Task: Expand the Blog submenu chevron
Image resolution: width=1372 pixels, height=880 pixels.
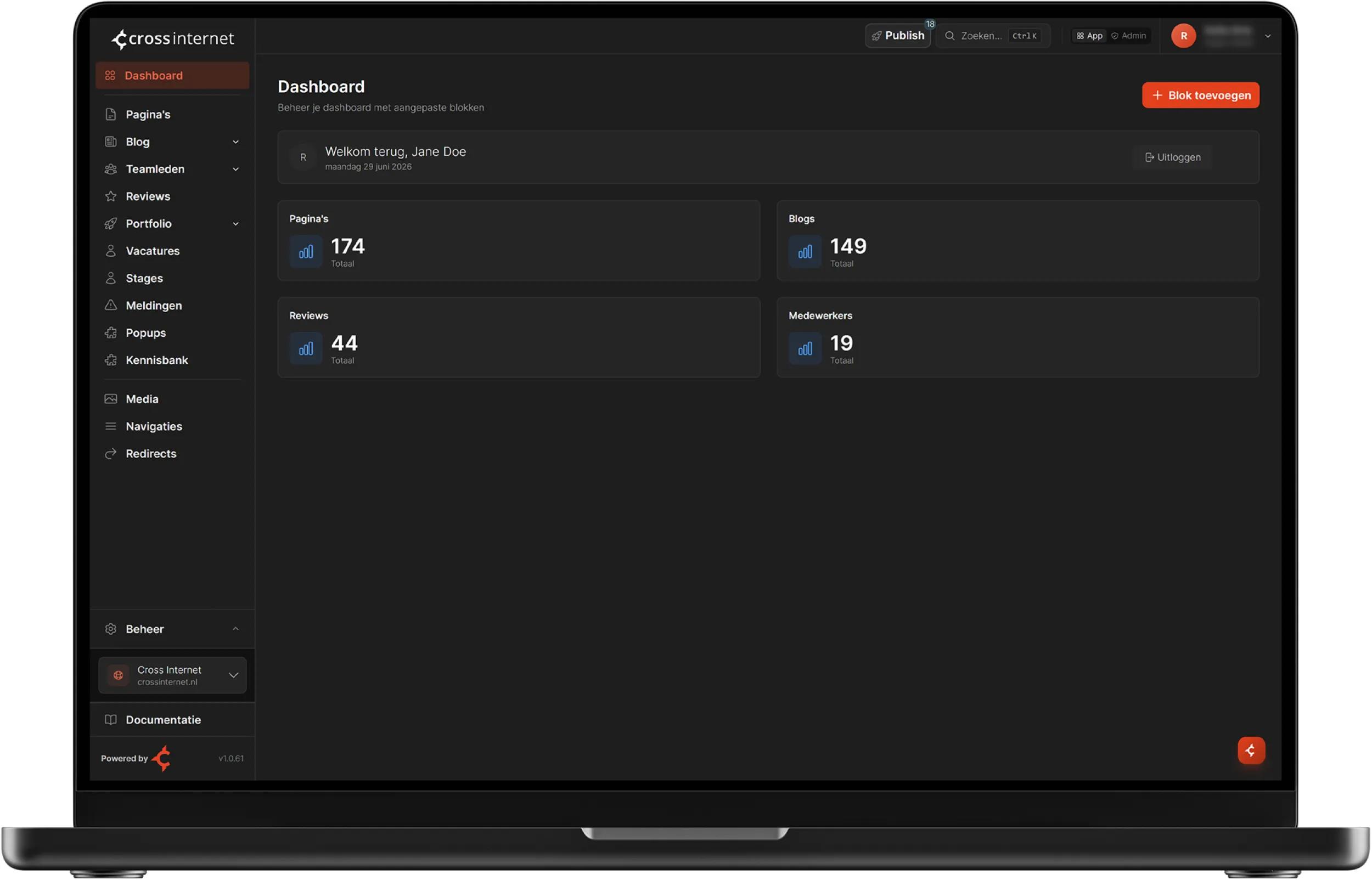Action: [235, 142]
